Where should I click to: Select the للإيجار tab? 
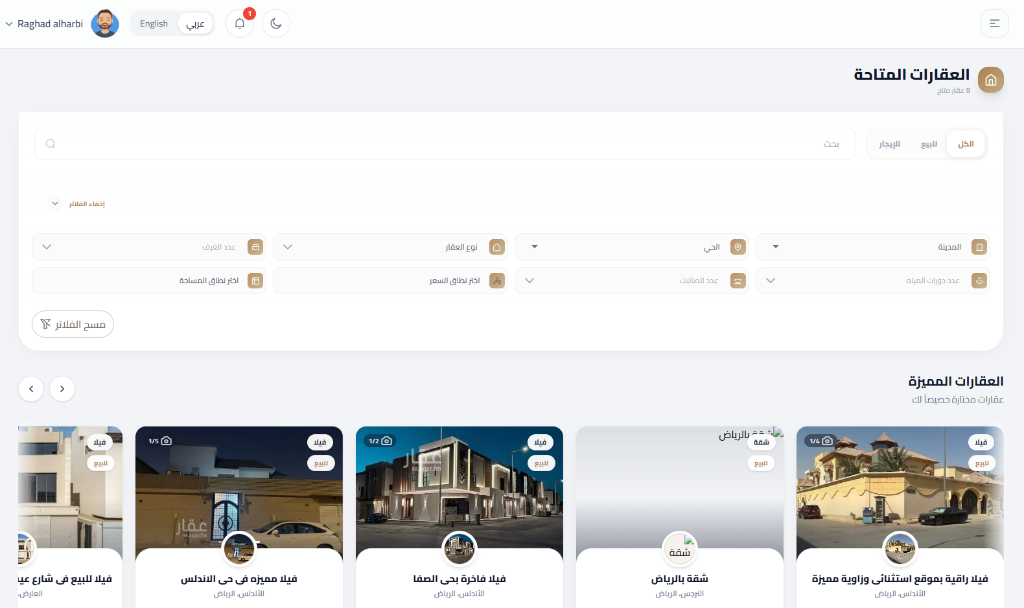pyautogui.click(x=889, y=144)
